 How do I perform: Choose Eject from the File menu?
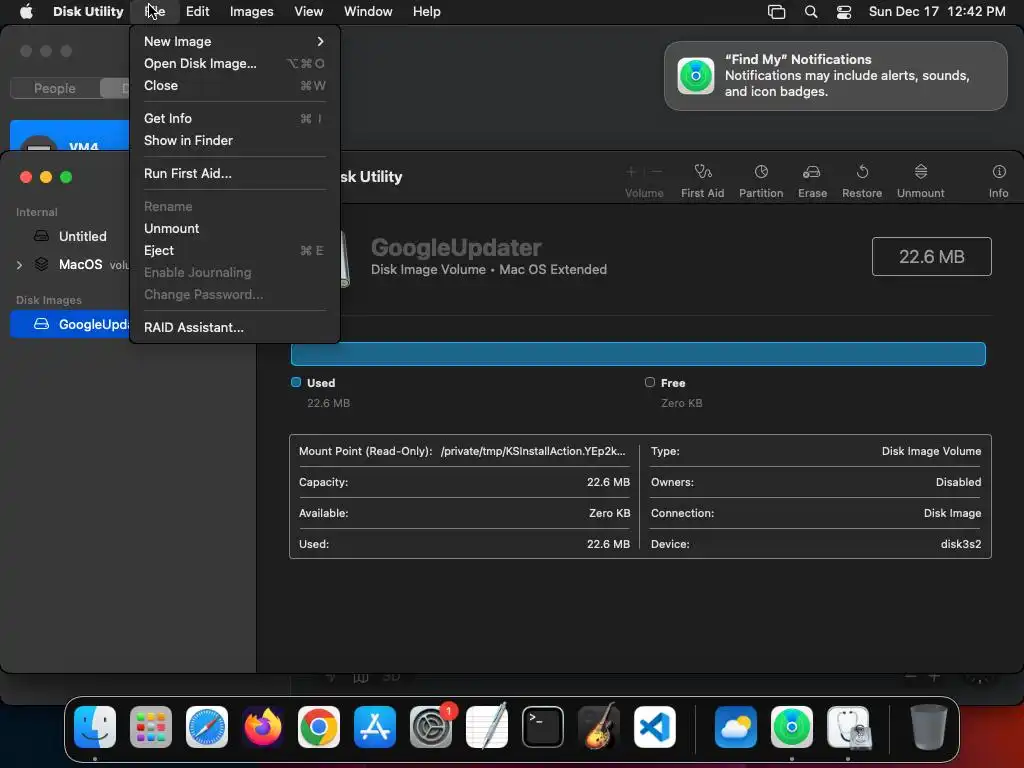(x=234, y=251)
